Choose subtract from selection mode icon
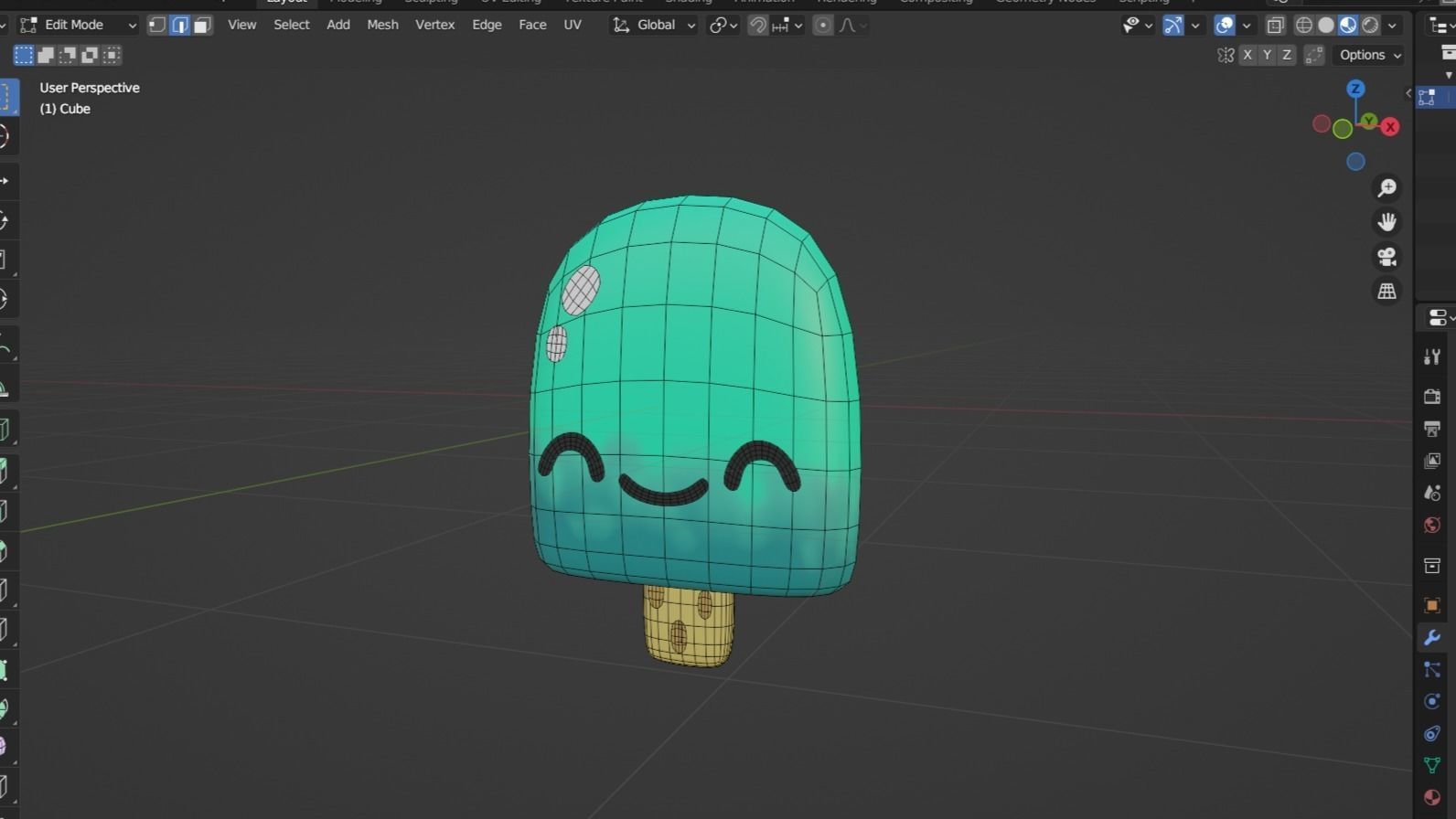Image resolution: width=1456 pixels, height=819 pixels. [x=68, y=55]
